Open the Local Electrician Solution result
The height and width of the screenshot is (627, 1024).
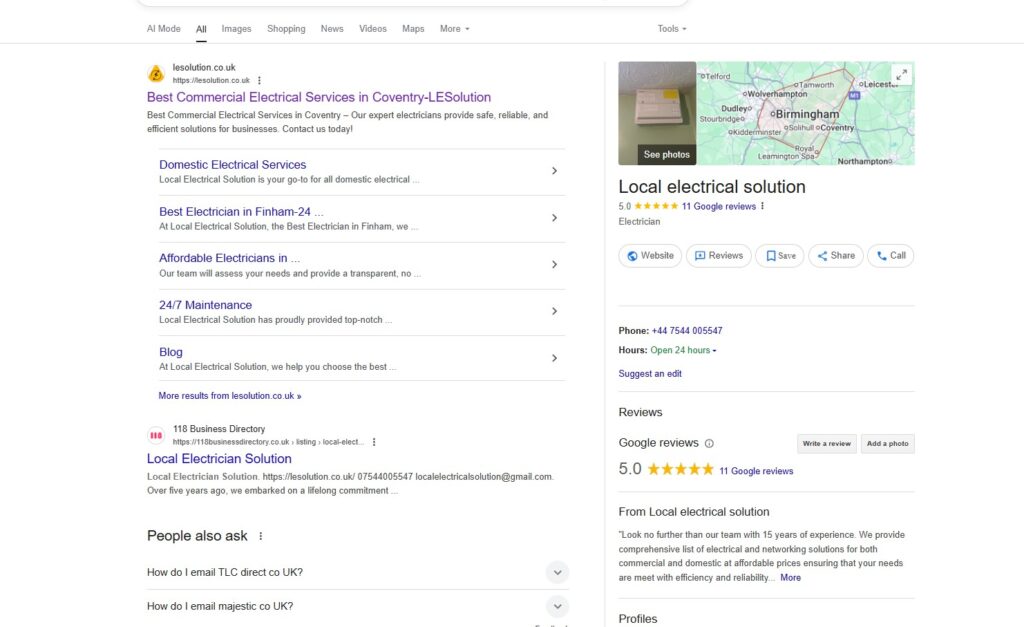tap(219, 458)
